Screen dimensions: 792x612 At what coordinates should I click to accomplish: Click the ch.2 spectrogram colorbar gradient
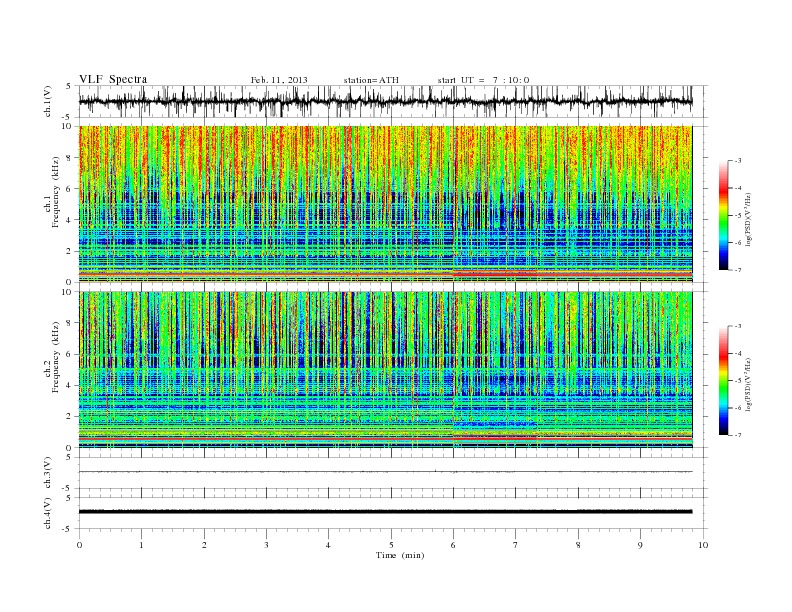pos(723,380)
